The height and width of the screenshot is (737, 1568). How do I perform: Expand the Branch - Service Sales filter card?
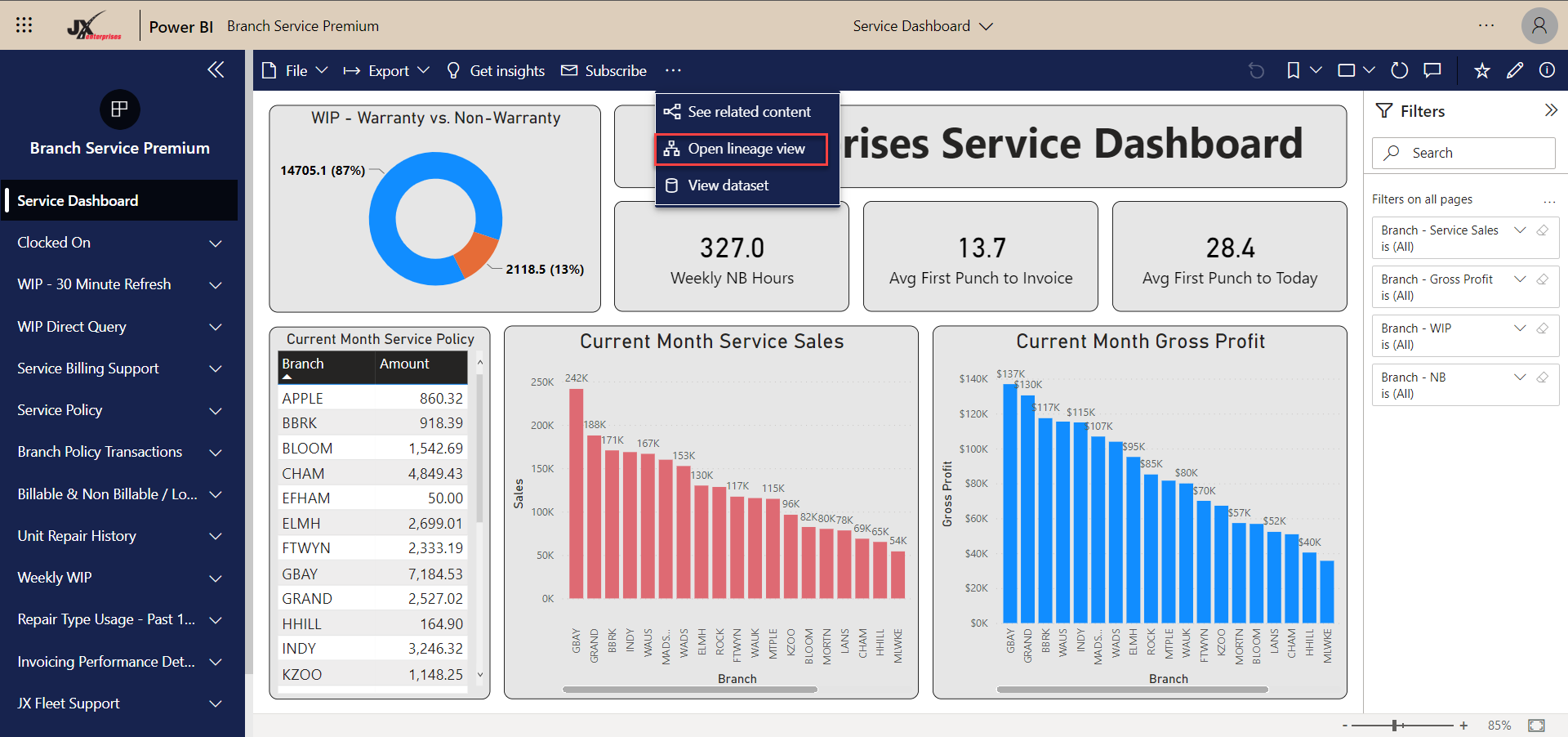(x=1520, y=230)
